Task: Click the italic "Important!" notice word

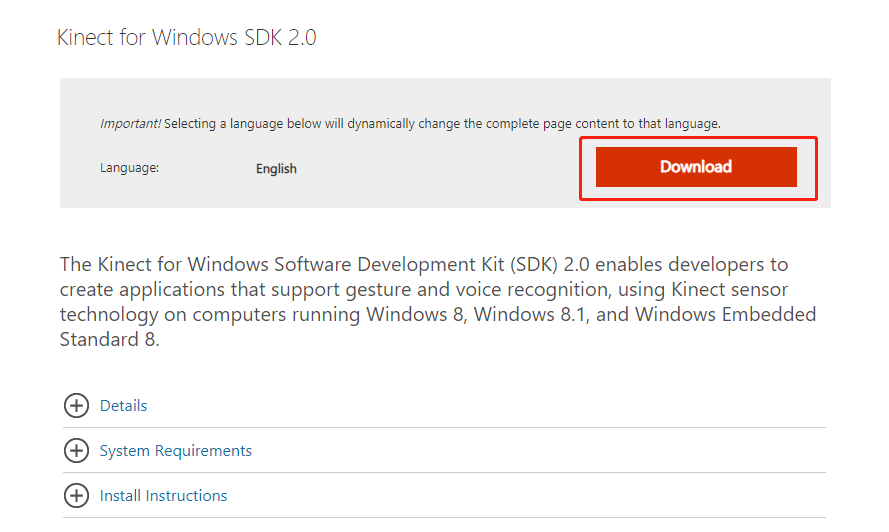Action: 130,124
